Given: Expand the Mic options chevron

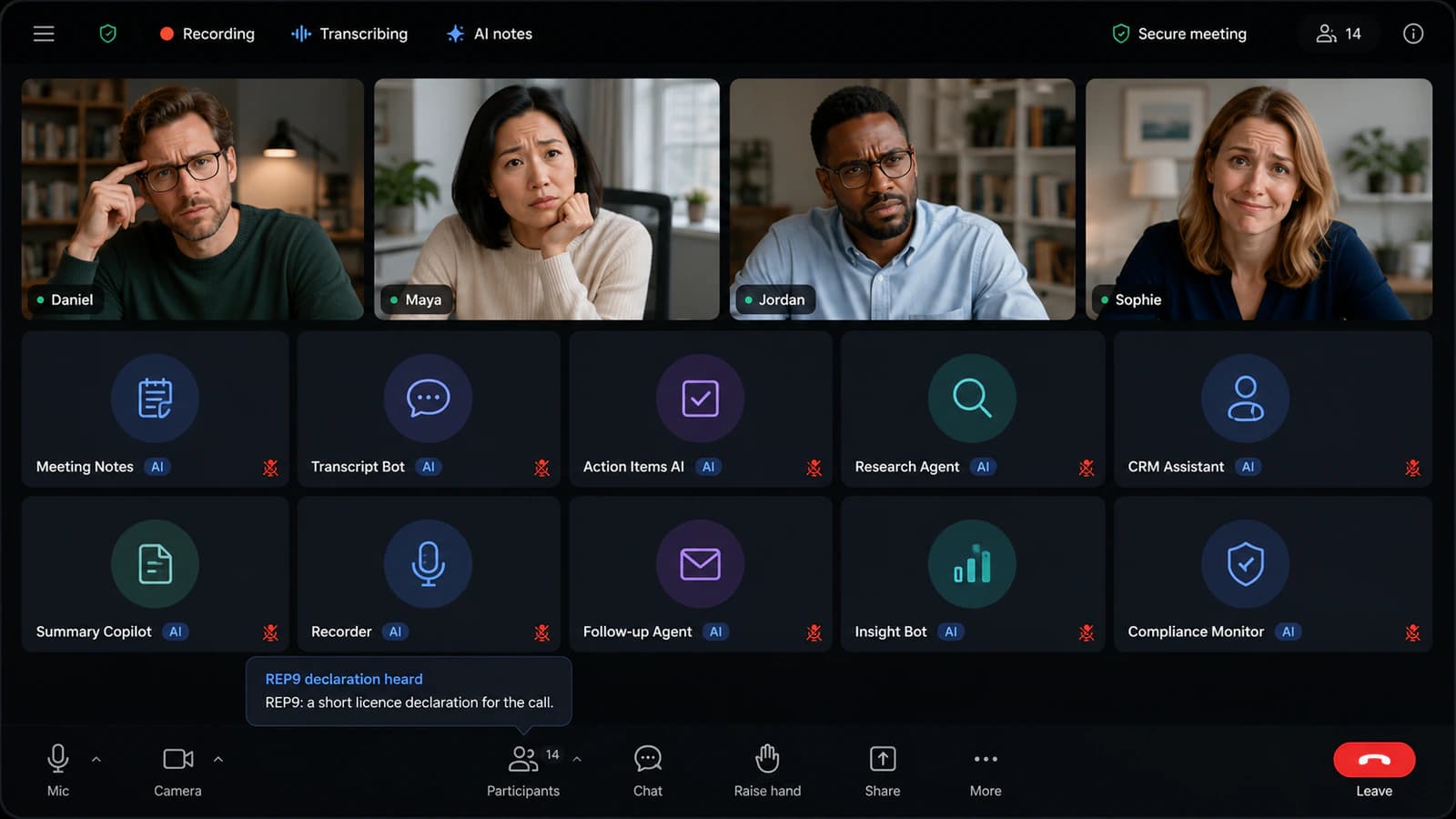Looking at the screenshot, I should click(96, 759).
